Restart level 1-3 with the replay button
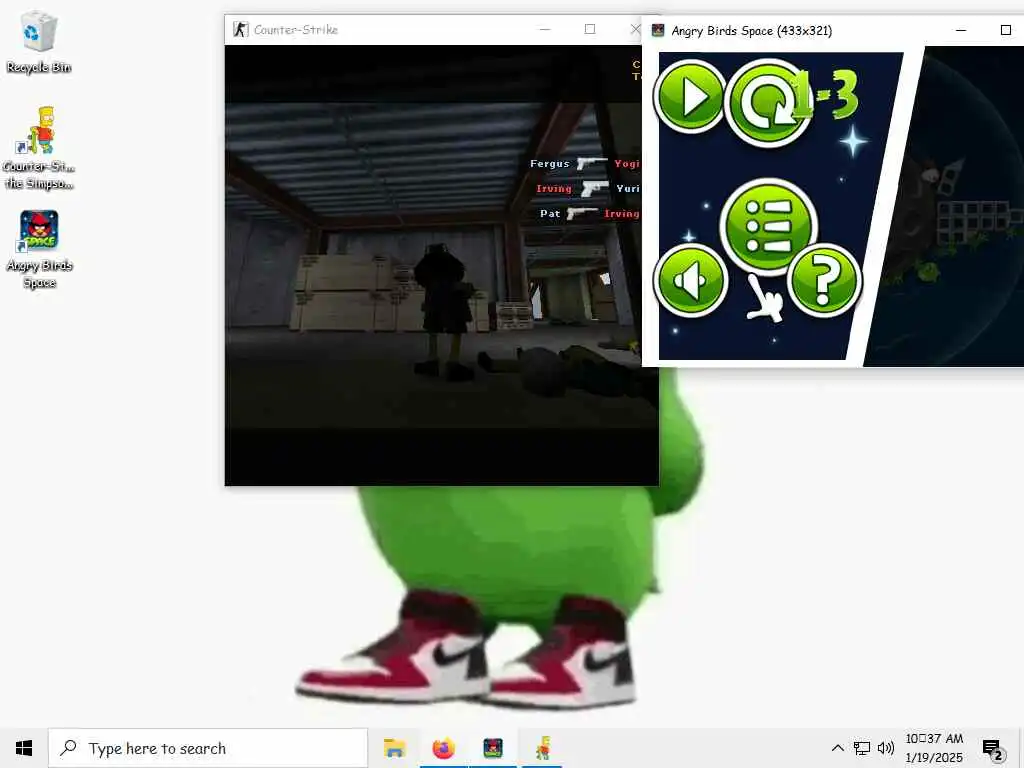 click(x=768, y=103)
